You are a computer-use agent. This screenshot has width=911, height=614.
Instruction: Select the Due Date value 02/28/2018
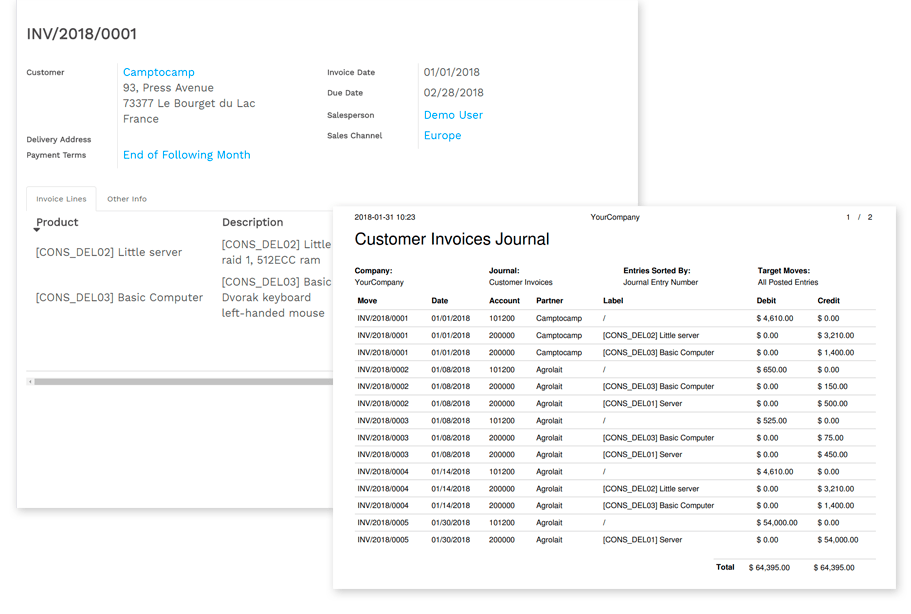(452, 93)
